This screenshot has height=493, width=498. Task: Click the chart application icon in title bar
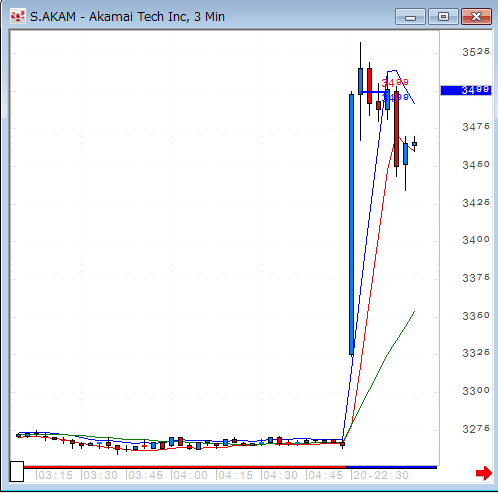(x=18, y=17)
